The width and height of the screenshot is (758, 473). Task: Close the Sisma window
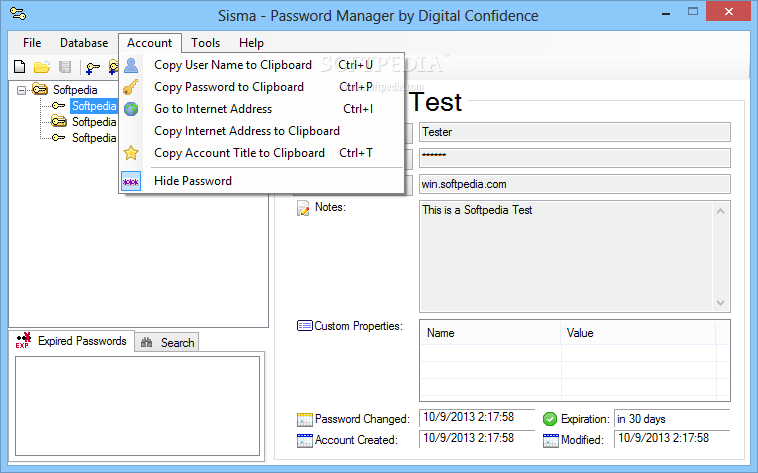tap(729, 12)
